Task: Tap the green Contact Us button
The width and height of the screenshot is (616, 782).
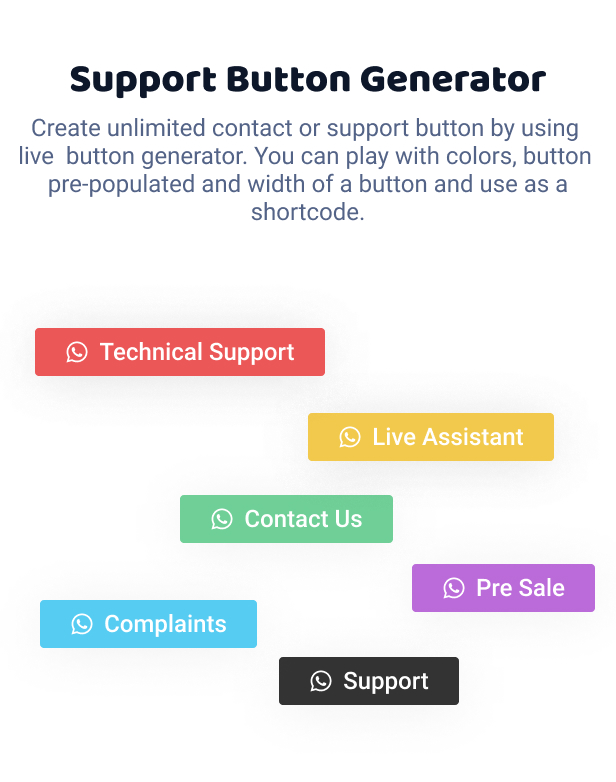Action: coord(286,519)
